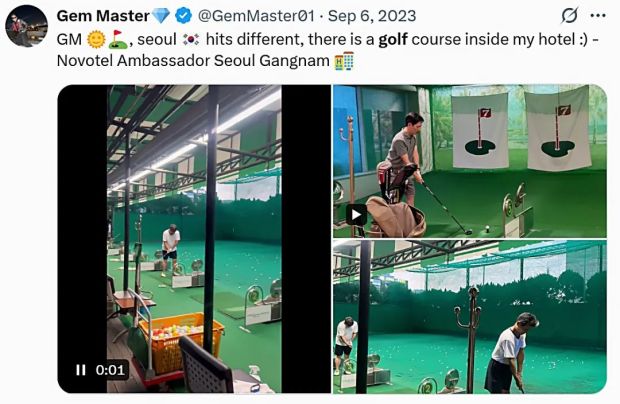Click the 0:01 video time indicator
This screenshot has width=620, height=404.
110,370
